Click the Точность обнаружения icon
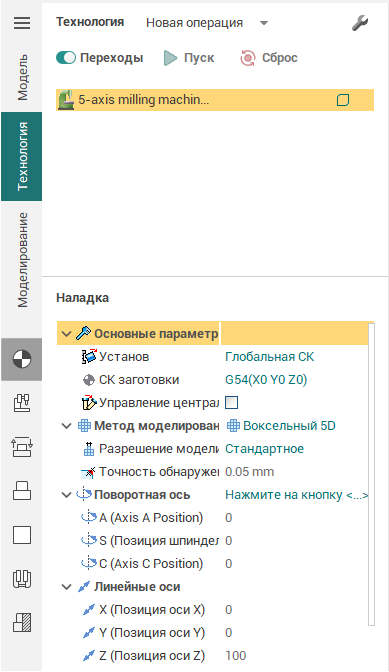 88,472
